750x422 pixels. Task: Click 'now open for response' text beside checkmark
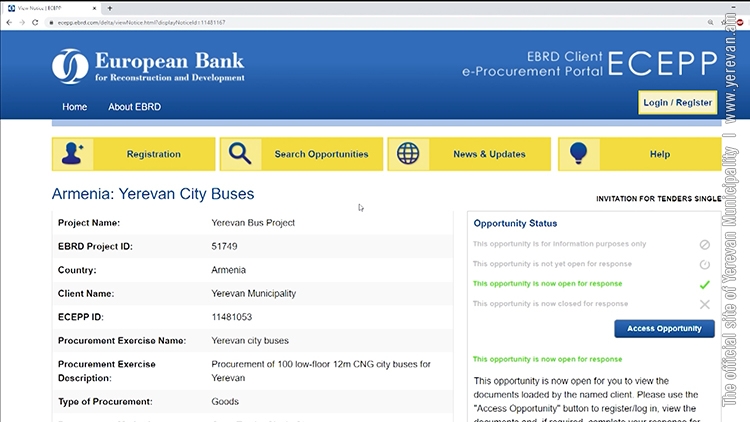point(548,284)
